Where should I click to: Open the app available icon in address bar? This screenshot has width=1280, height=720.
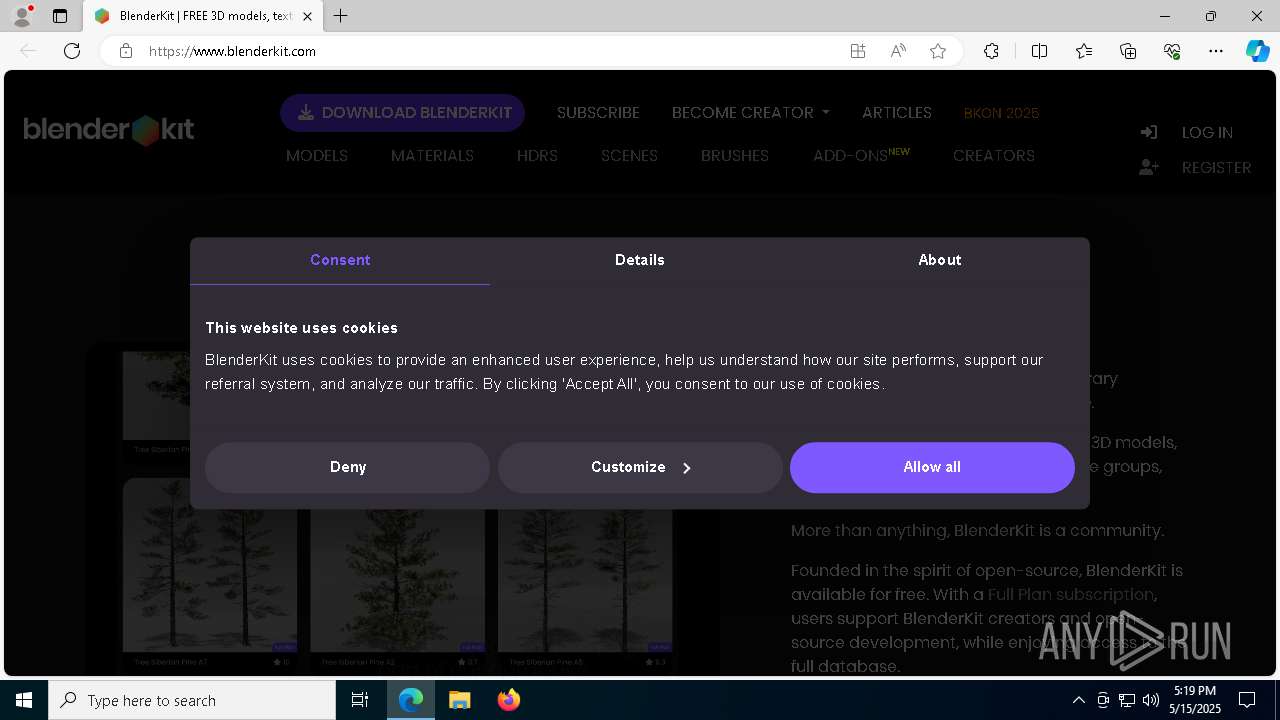(x=858, y=51)
